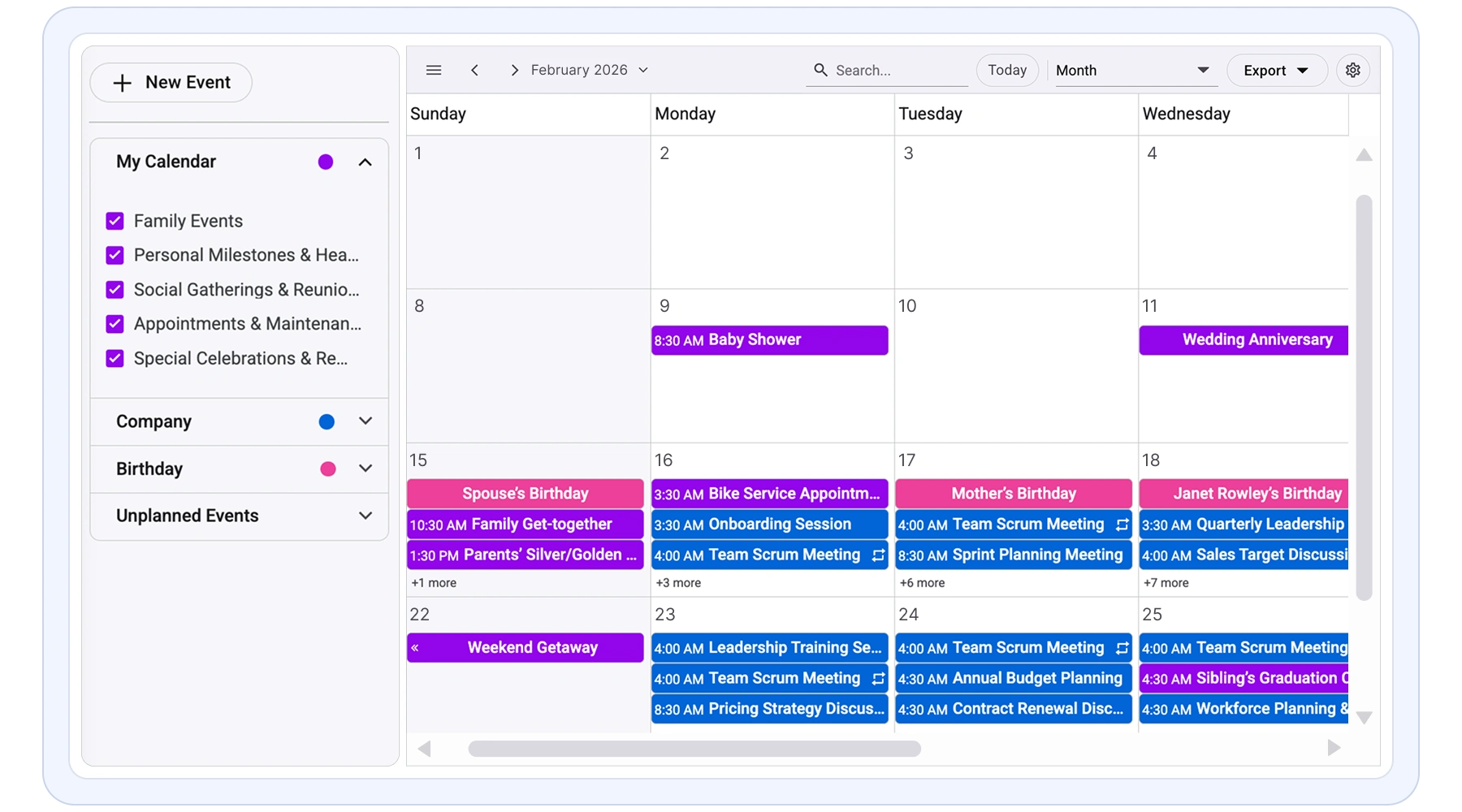The height and width of the screenshot is (812, 1462).
Task: Click the search magnifier icon
Action: click(821, 70)
